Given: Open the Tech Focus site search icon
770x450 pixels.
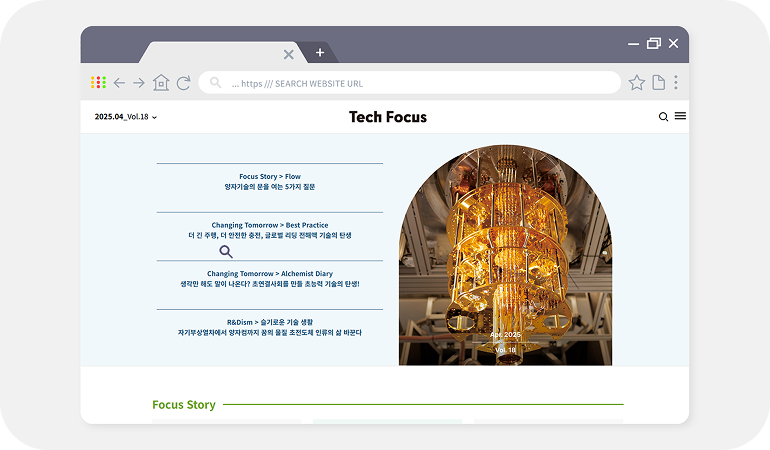Looking at the screenshot, I should click(663, 117).
